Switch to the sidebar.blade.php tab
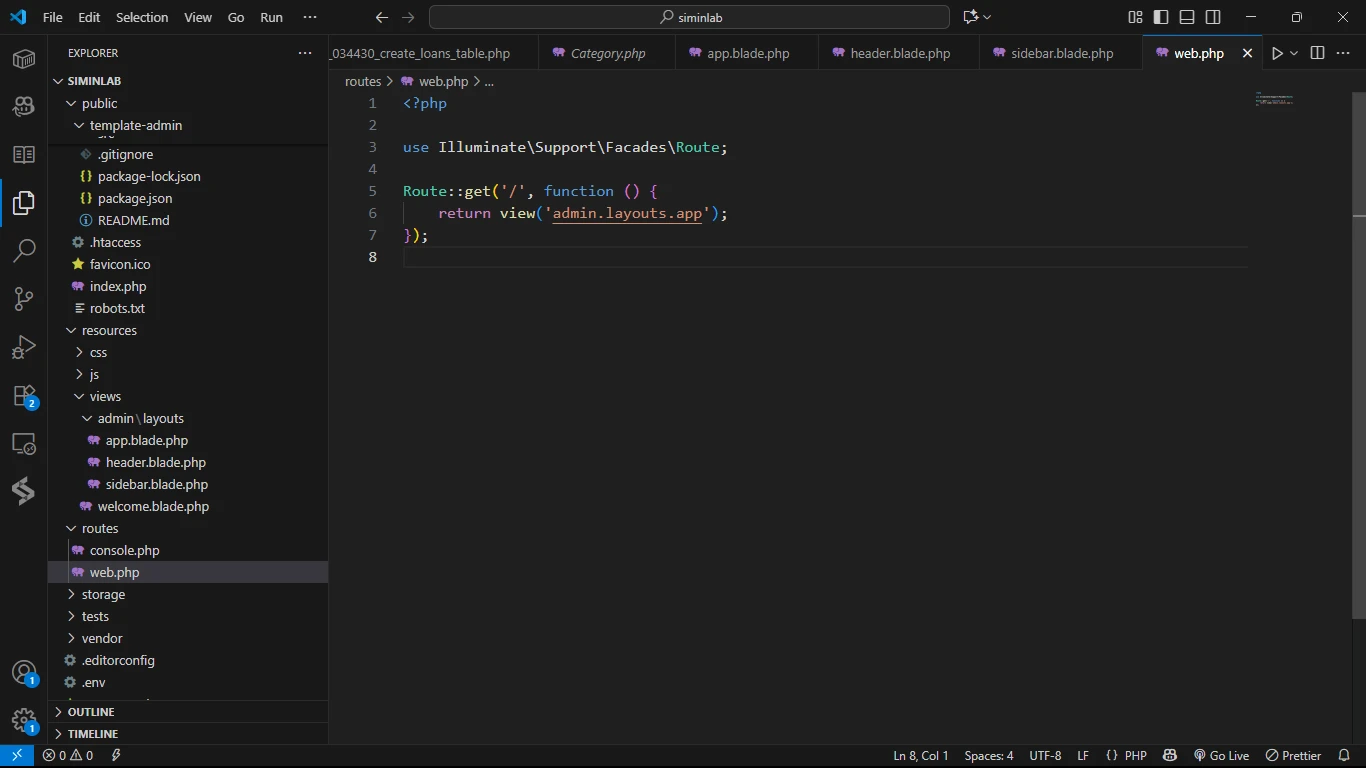Screen dimensions: 1366x768 point(1061,53)
